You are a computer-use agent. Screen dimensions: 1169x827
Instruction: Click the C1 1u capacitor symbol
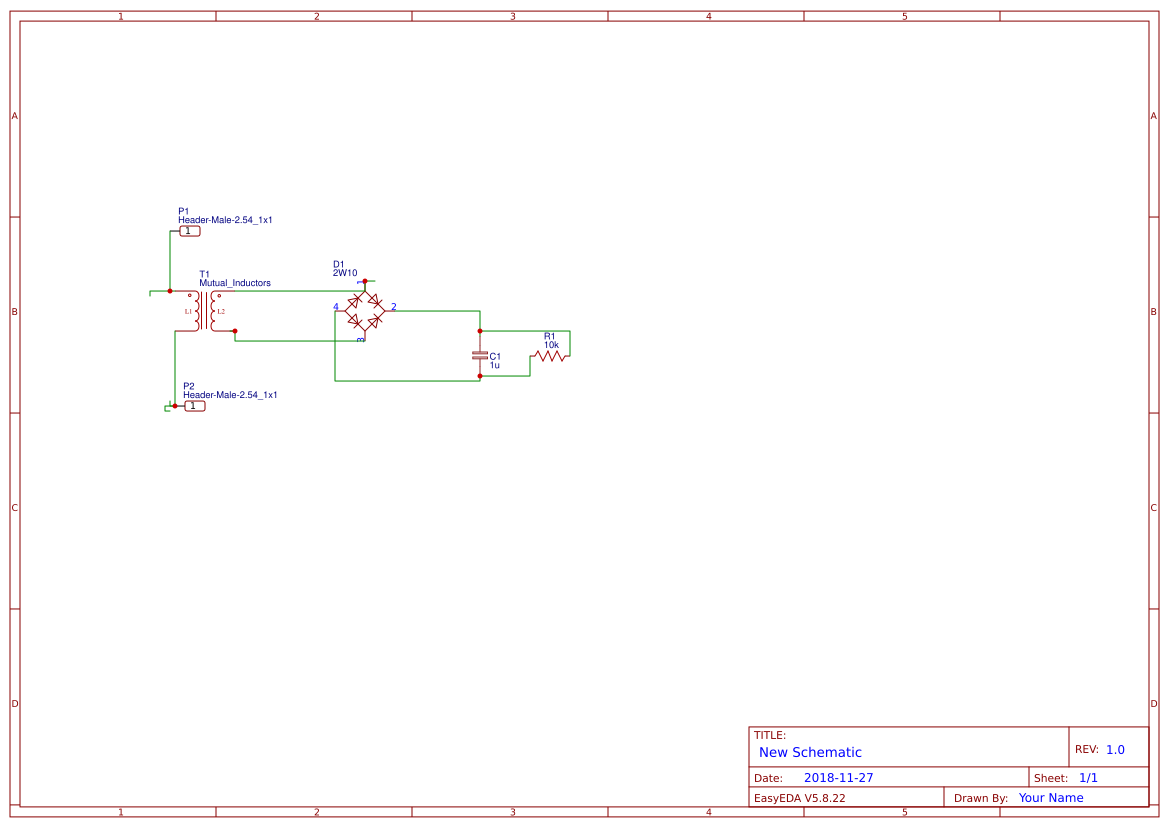coord(479,356)
